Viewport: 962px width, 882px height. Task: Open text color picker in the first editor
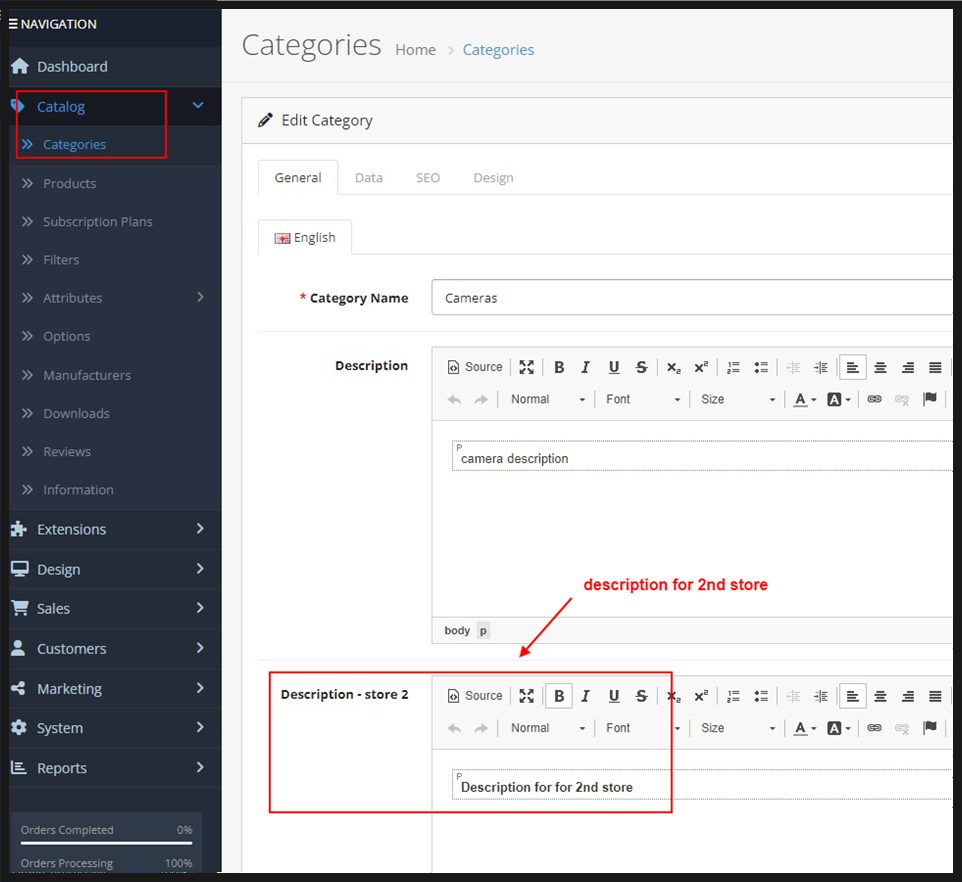805,399
